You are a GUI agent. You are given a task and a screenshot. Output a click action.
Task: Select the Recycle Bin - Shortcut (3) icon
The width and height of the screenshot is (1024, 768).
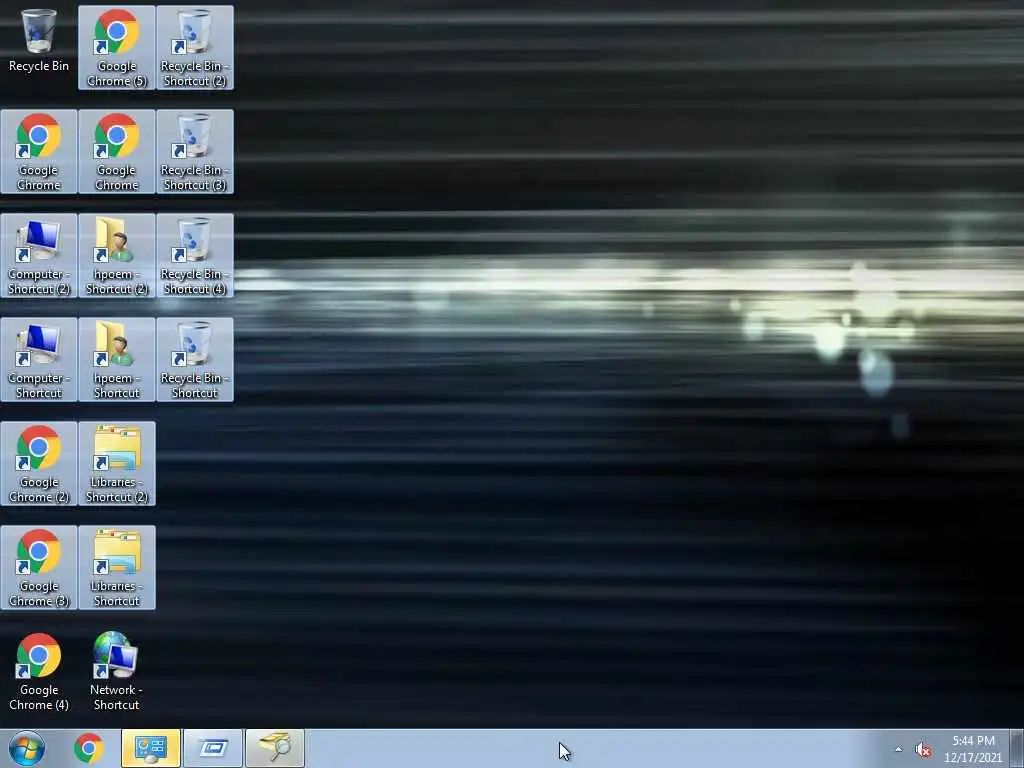coord(195,152)
